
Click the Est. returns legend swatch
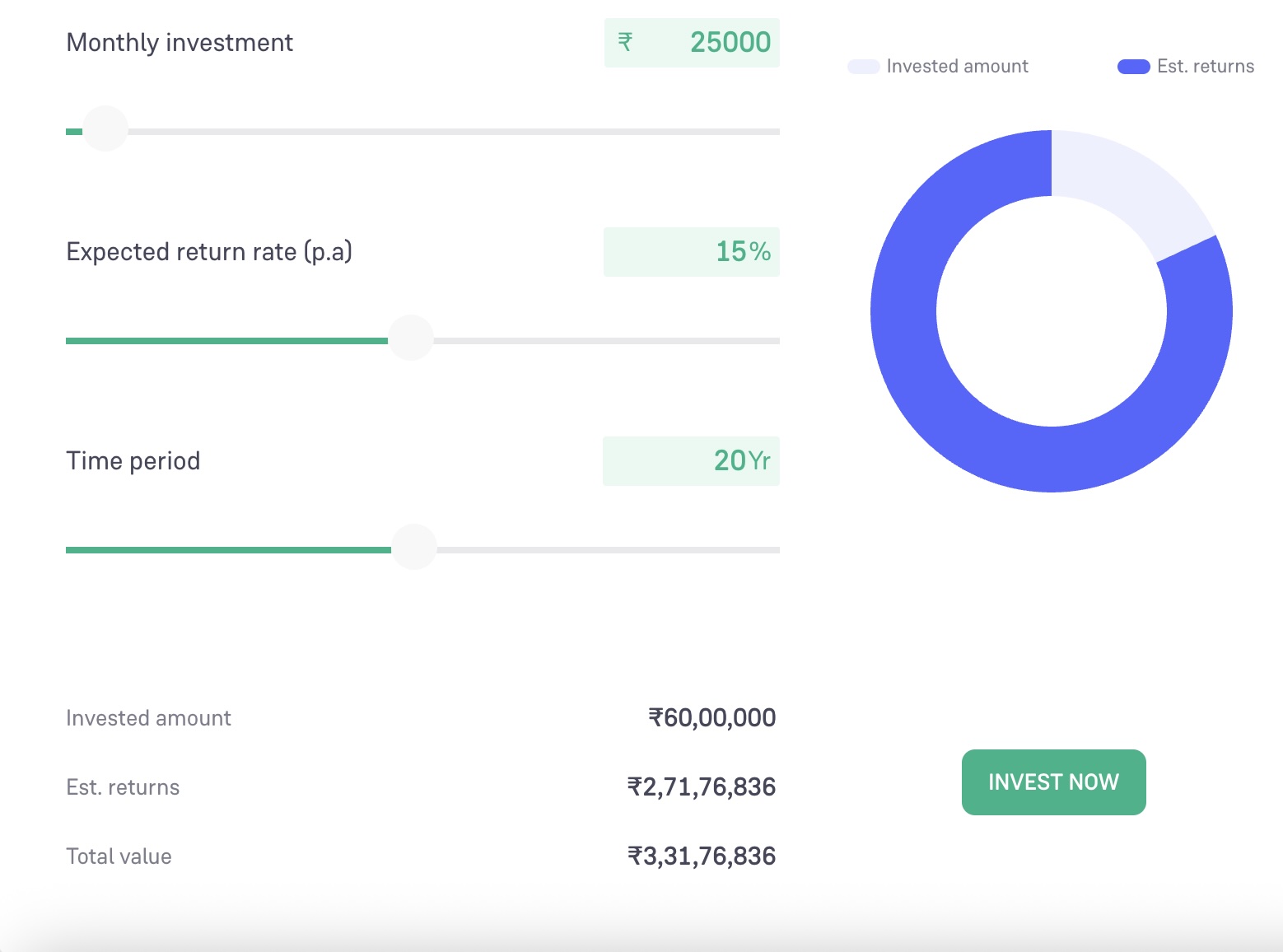[1132, 65]
